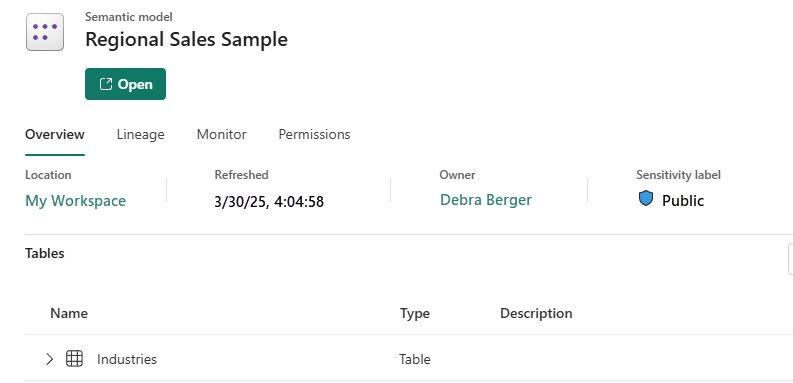Click the semantic model dotted icon
The width and height of the screenshot is (793, 383).
[x=45, y=32]
